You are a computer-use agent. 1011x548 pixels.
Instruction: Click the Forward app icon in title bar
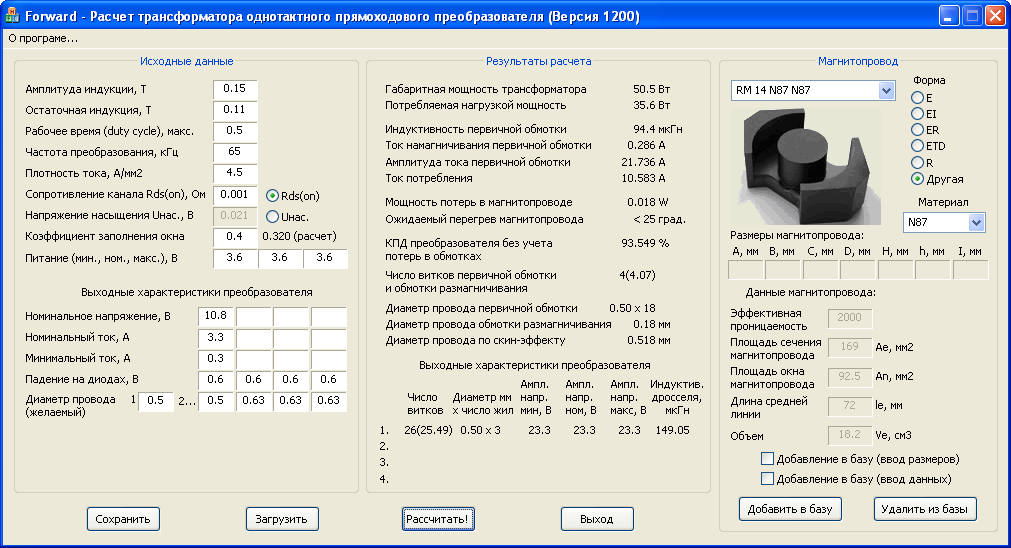[x=12, y=15]
